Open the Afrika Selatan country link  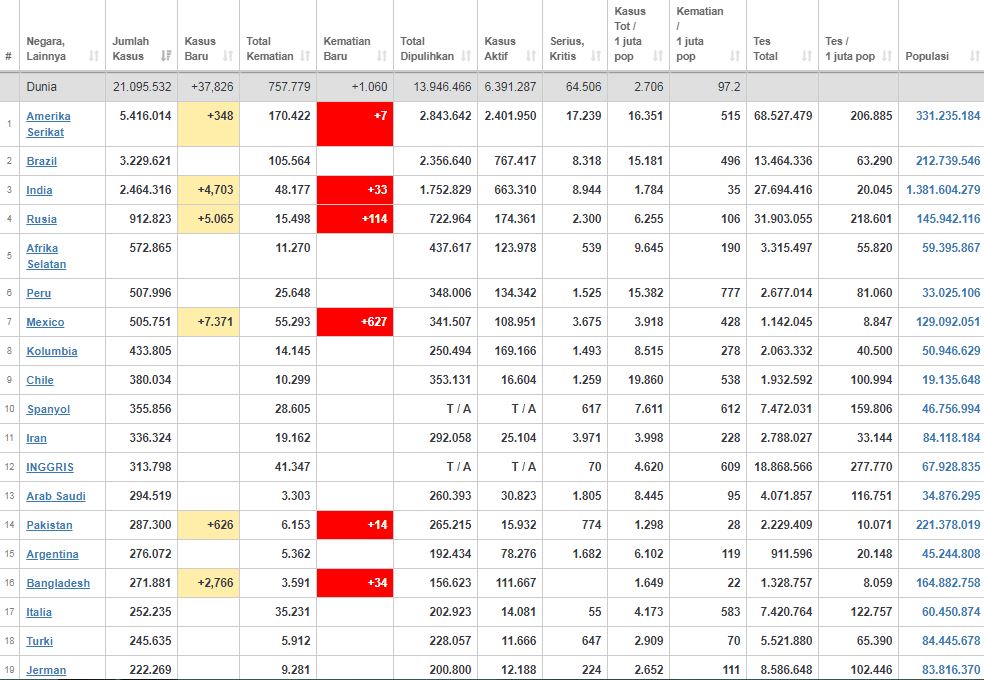[46, 256]
